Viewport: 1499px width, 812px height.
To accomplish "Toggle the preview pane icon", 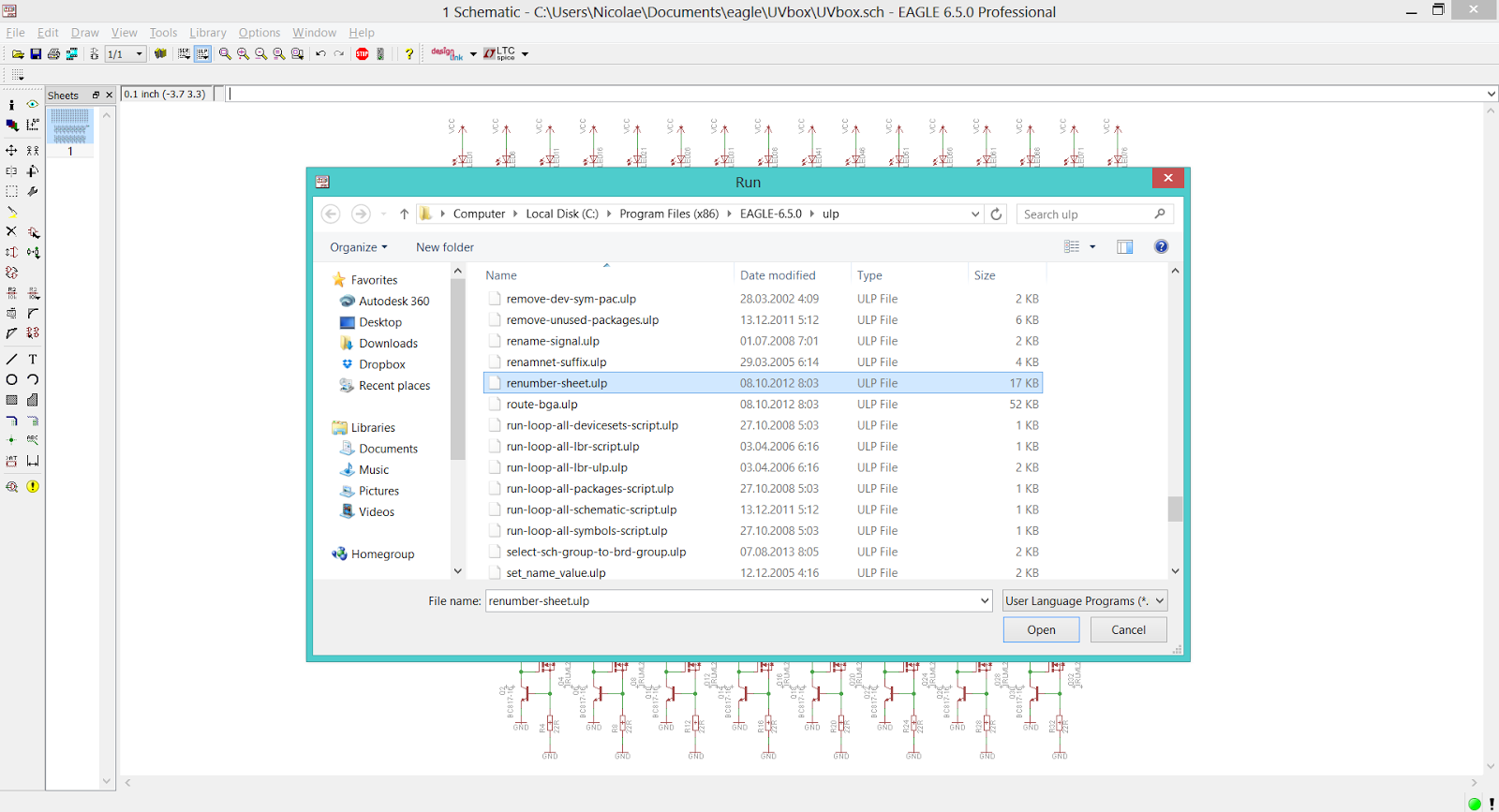I will coord(1124,247).
